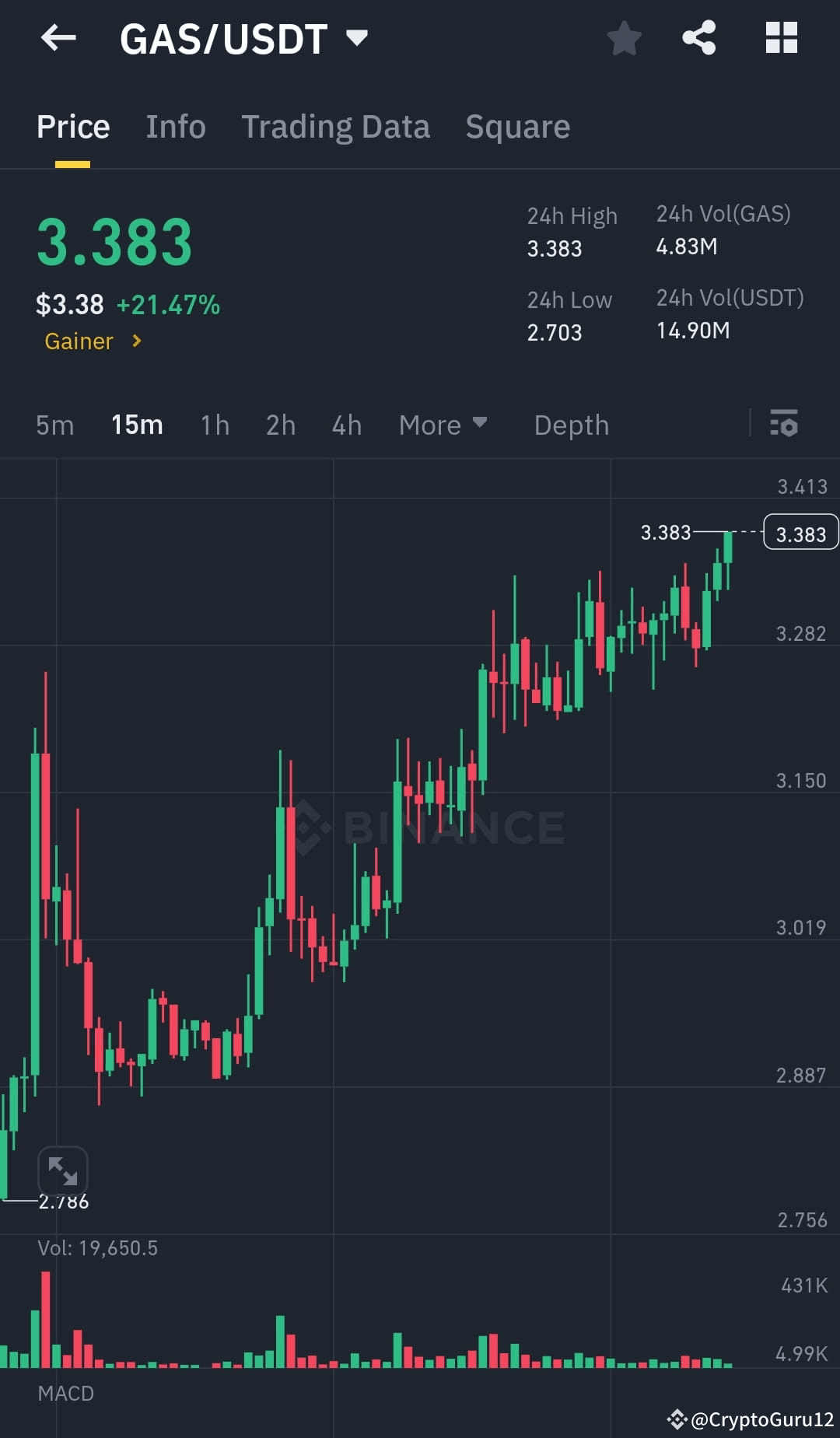Viewport: 840px width, 1438px height.
Task: Enable the 4h timeframe view
Action: pyautogui.click(x=346, y=425)
